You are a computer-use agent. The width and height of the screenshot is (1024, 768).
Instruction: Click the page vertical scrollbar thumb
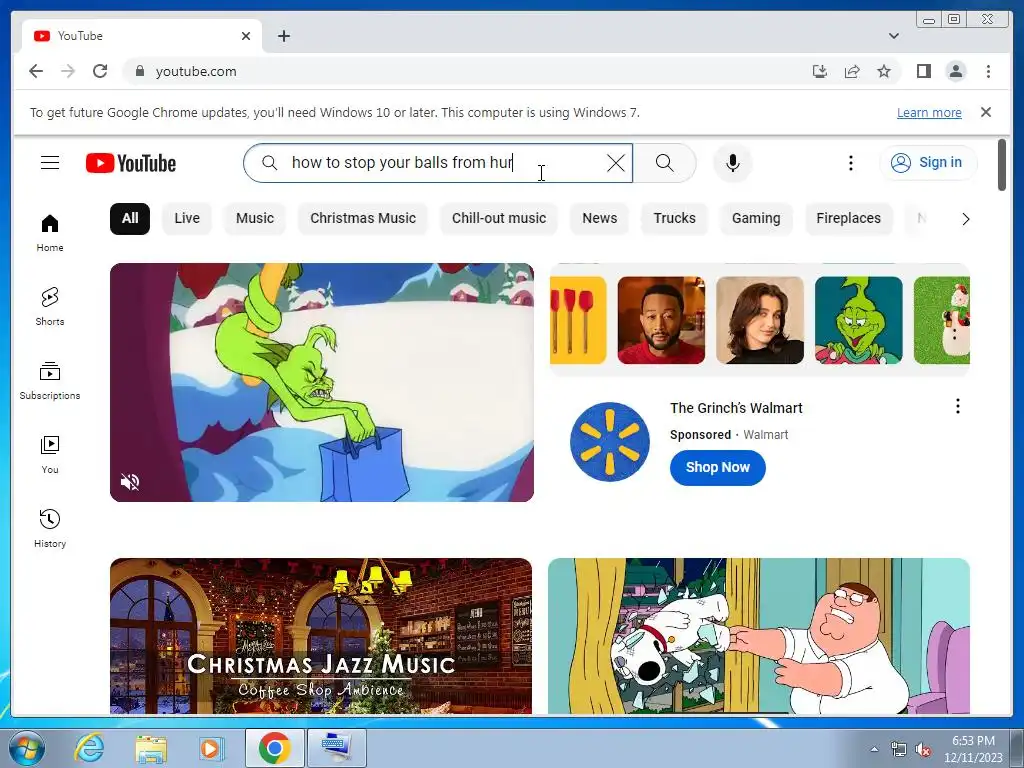click(x=1002, y=166)
